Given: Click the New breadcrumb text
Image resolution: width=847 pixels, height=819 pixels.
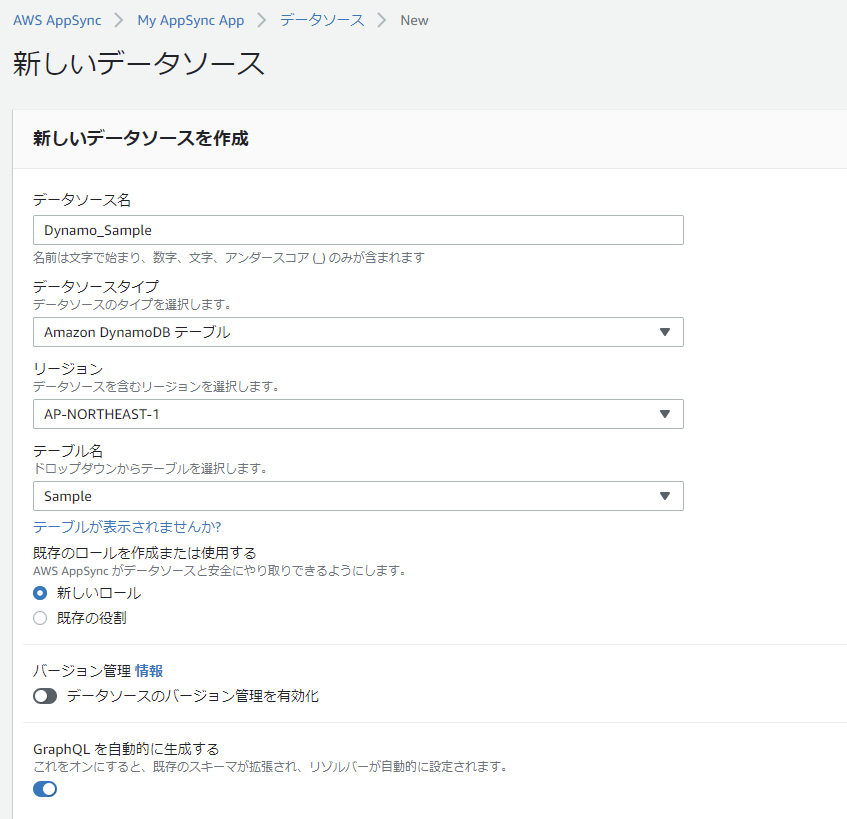Looking at the screenshot, I should (x=414, y=21).
